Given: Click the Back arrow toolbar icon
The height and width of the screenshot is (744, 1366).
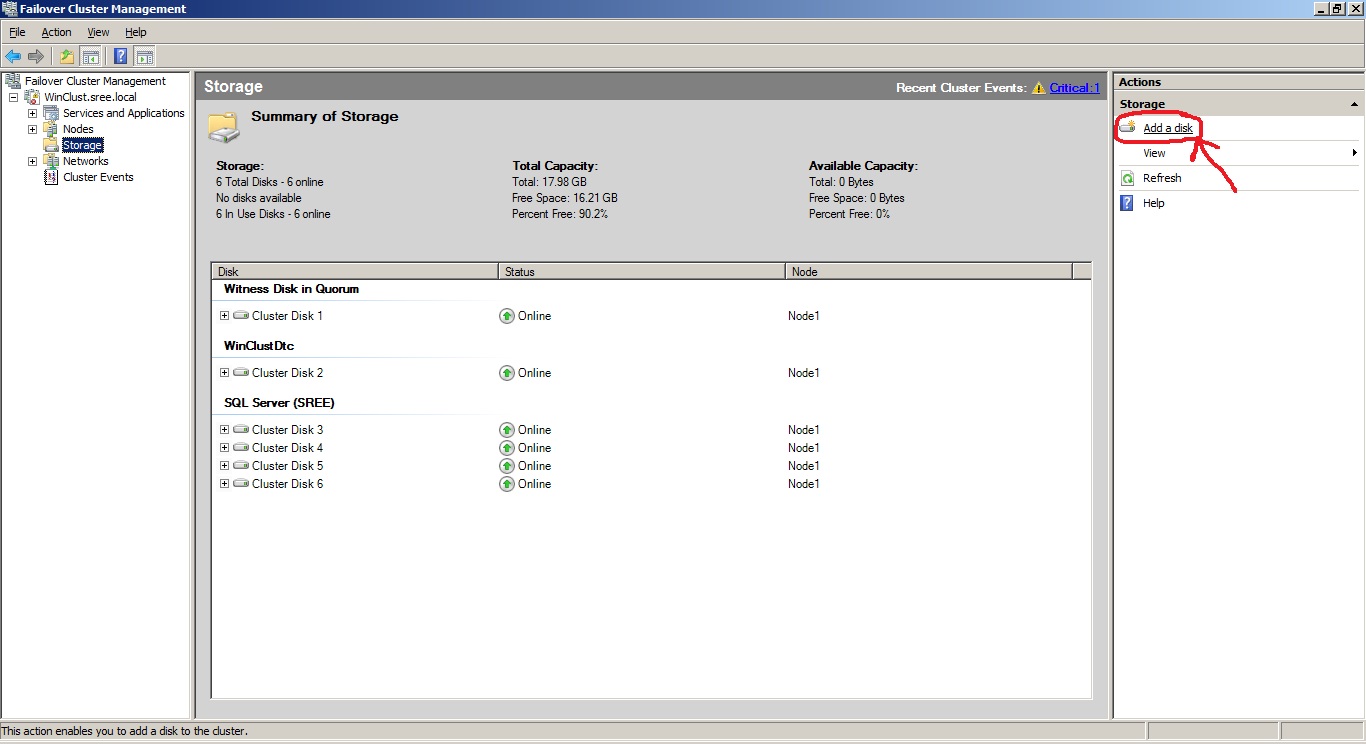Looking at the screenshot, I should click(x=13, y=56).
